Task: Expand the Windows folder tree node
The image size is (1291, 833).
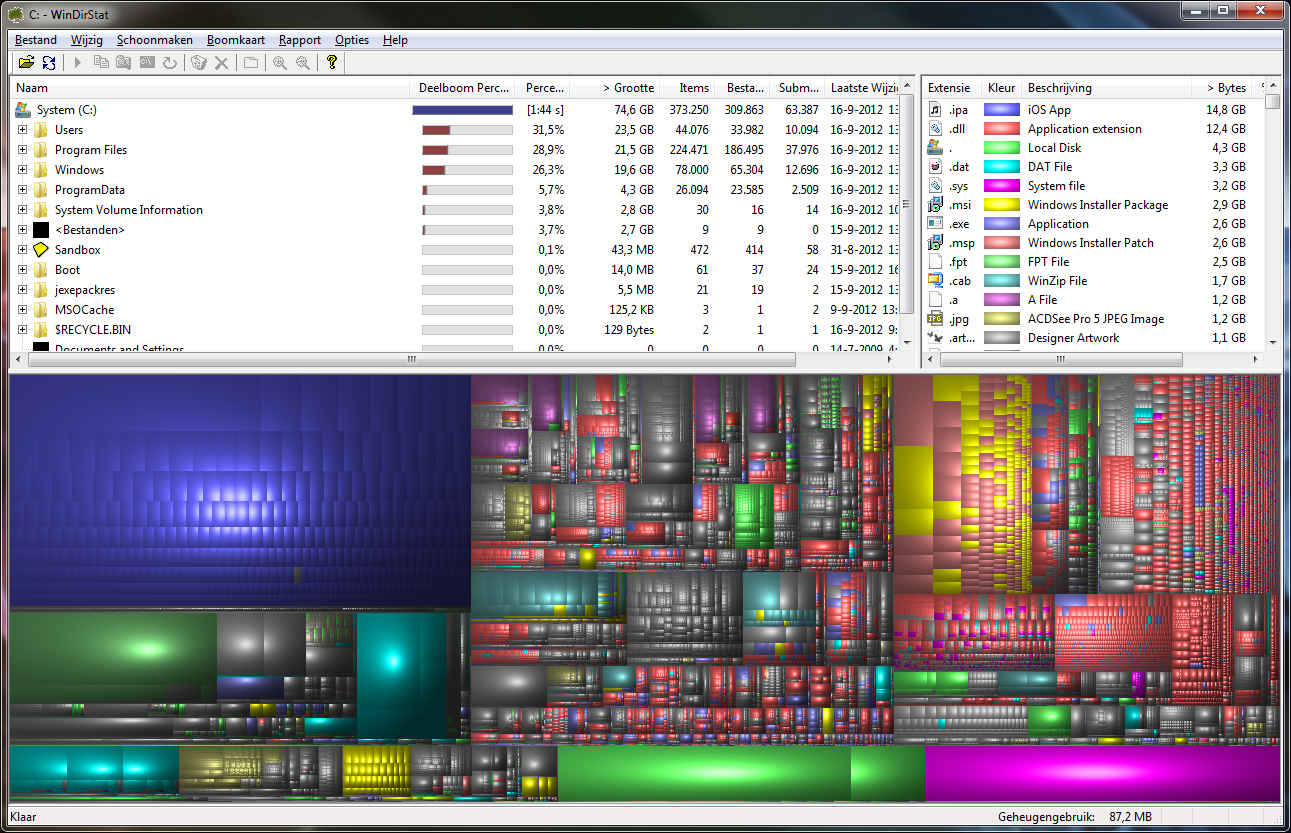Action: [22, 170]
